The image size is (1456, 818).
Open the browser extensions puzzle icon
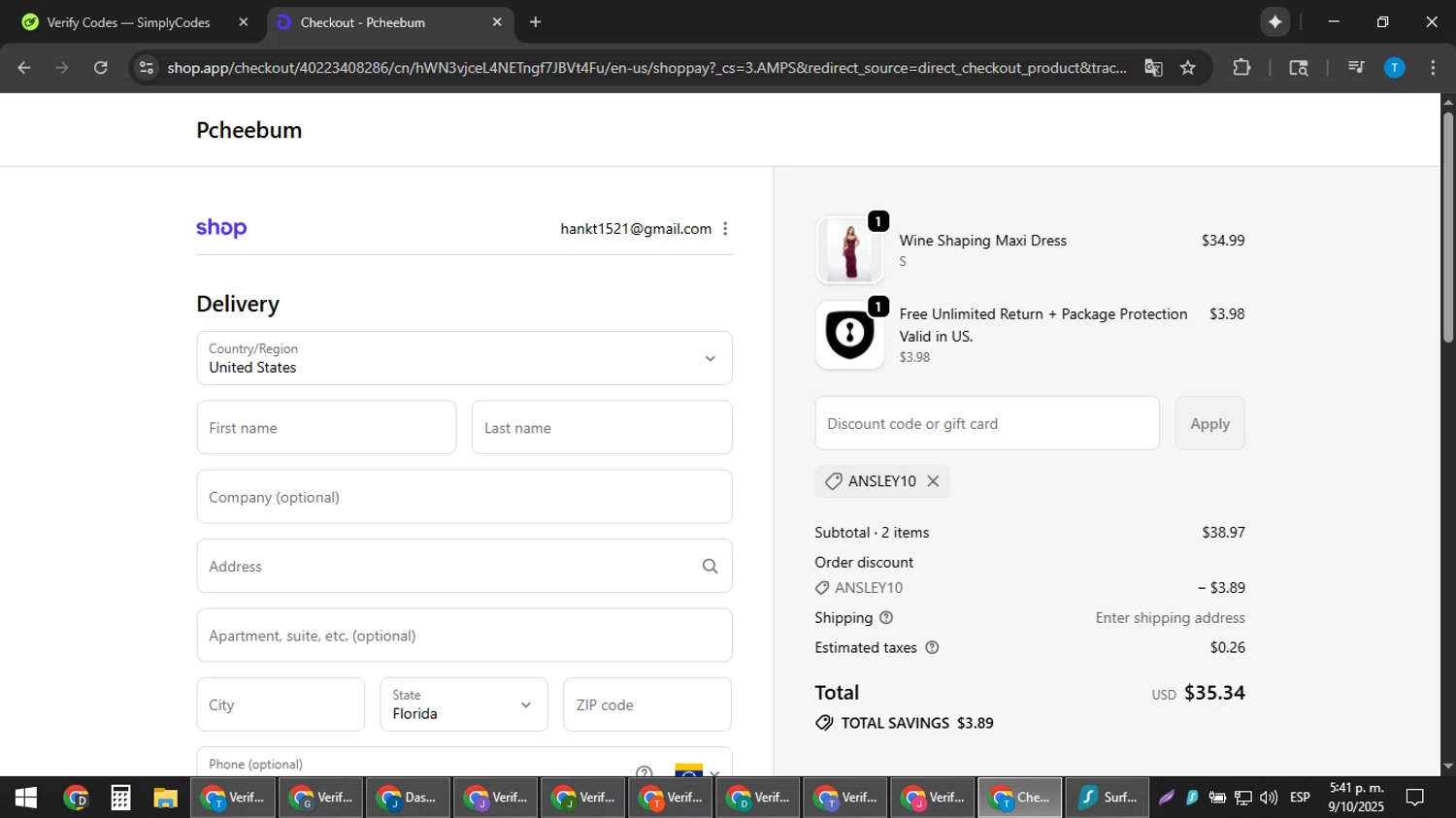[x=1241, y=68]
